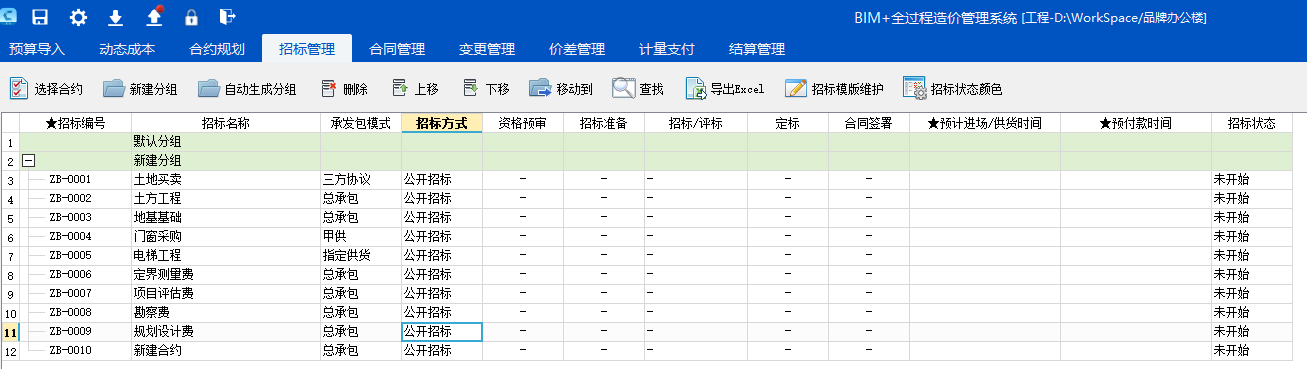The image size is (1307, 369).
Task: Select 勘察费 name cell
Action: pyautogui.click(x=225, y=313)
